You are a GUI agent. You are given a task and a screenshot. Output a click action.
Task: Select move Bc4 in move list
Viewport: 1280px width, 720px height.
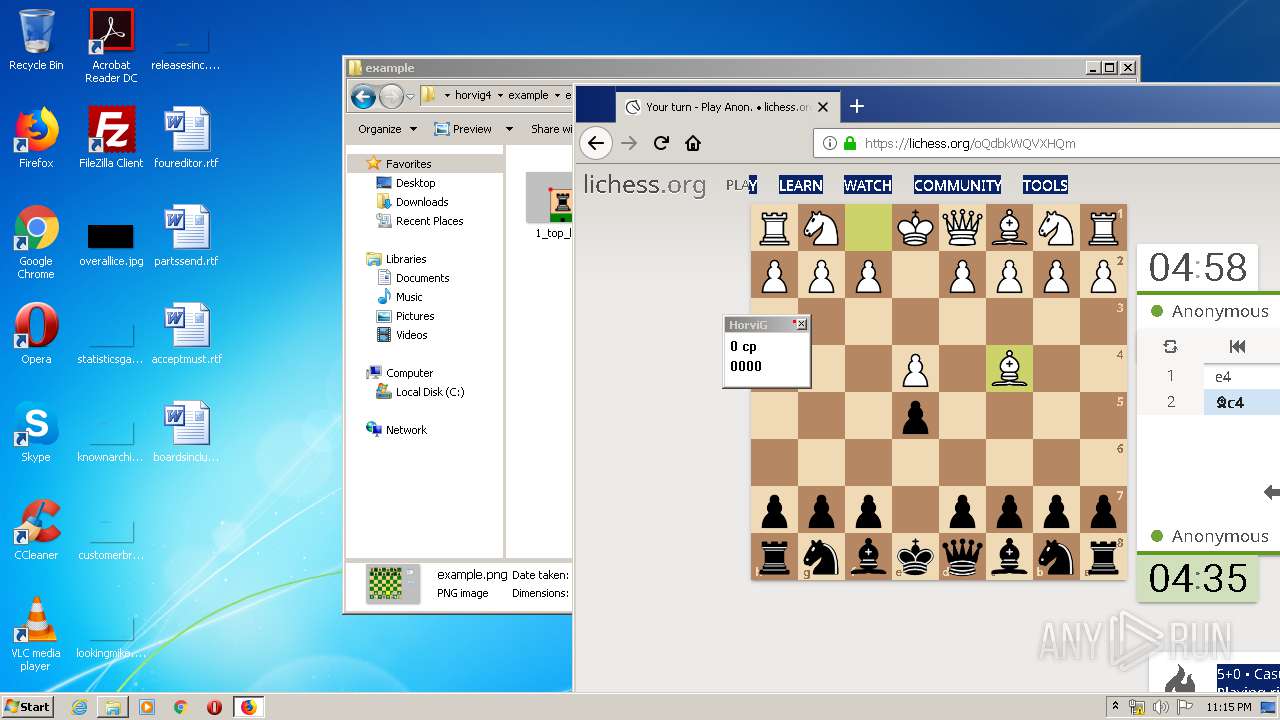tap(1241, 402)
